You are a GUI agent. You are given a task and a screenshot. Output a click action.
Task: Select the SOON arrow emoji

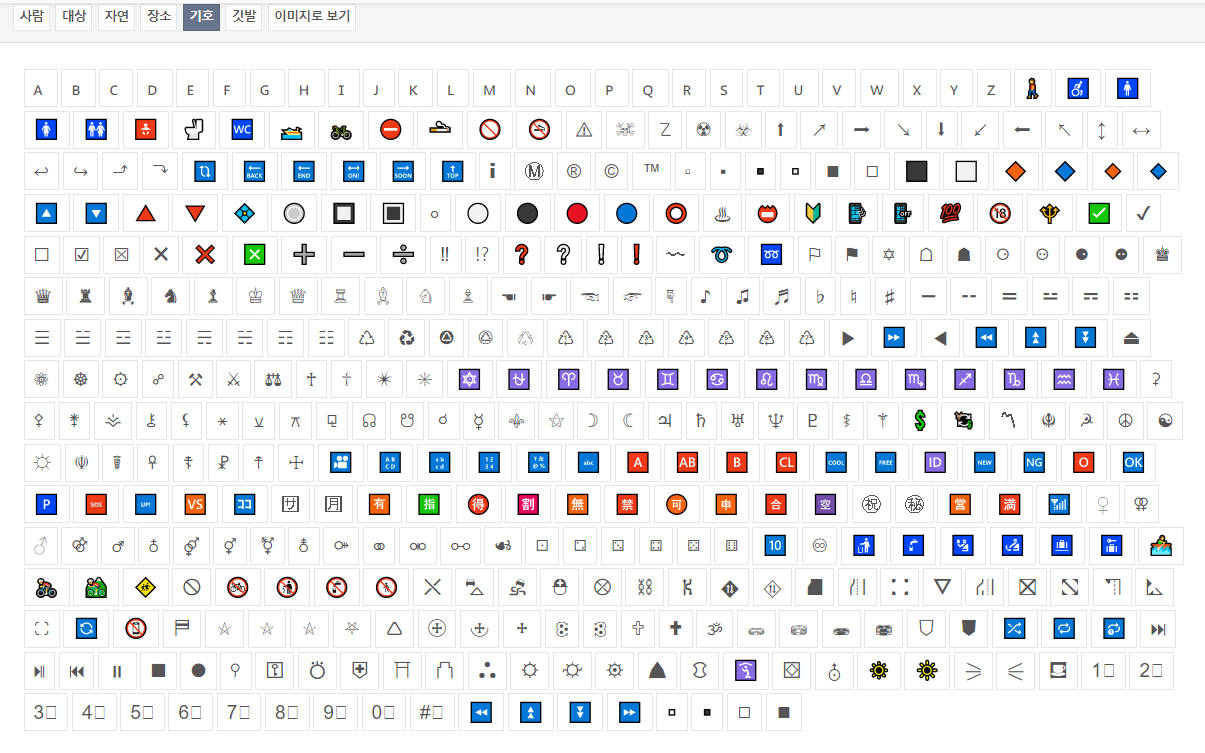[402, 171]
